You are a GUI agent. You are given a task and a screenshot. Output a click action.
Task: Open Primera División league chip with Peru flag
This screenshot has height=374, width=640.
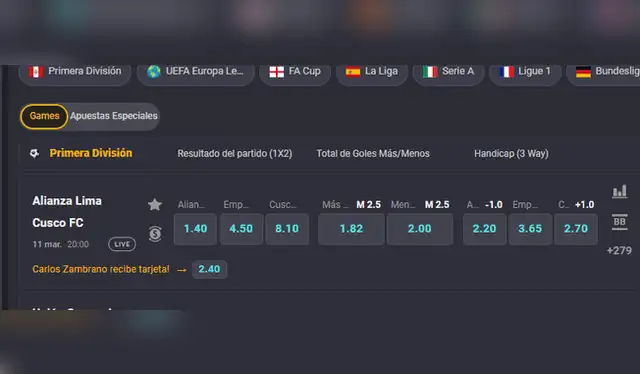(x=75, y=72)
